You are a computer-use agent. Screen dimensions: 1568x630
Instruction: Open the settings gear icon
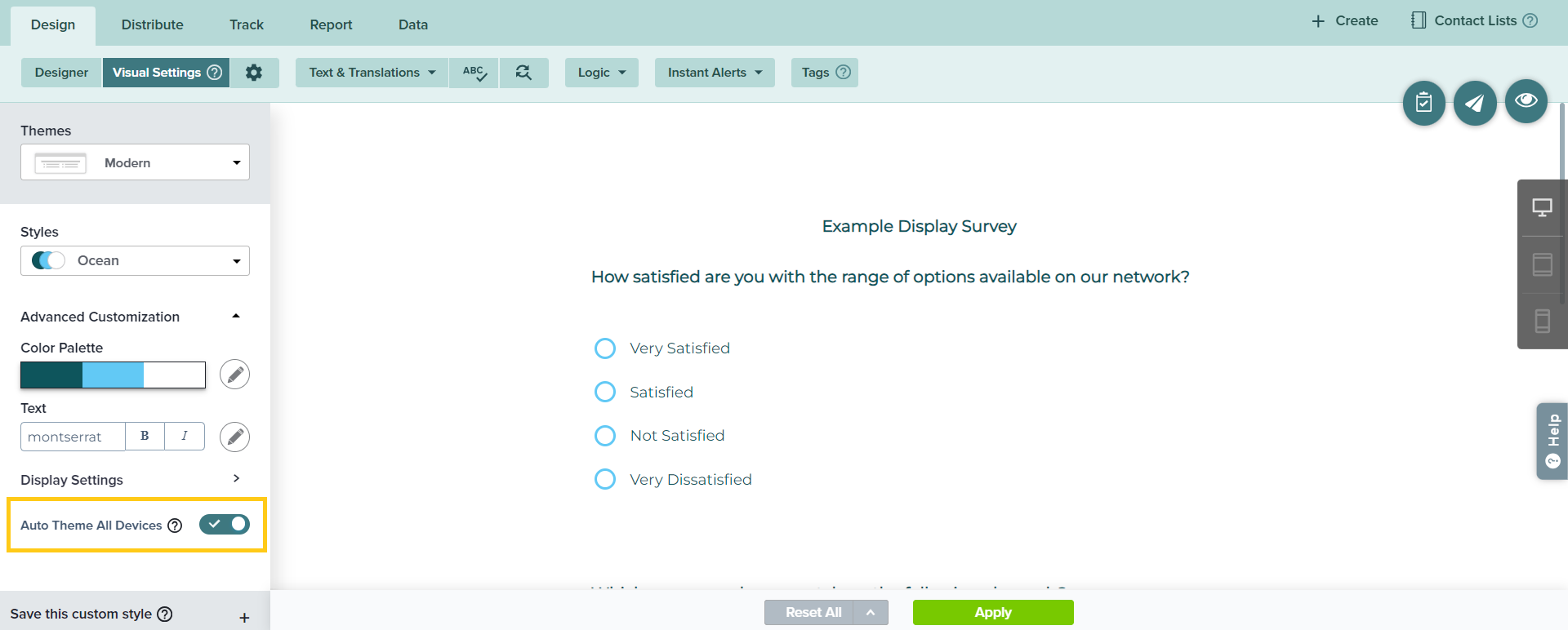(x=254, y=73)
